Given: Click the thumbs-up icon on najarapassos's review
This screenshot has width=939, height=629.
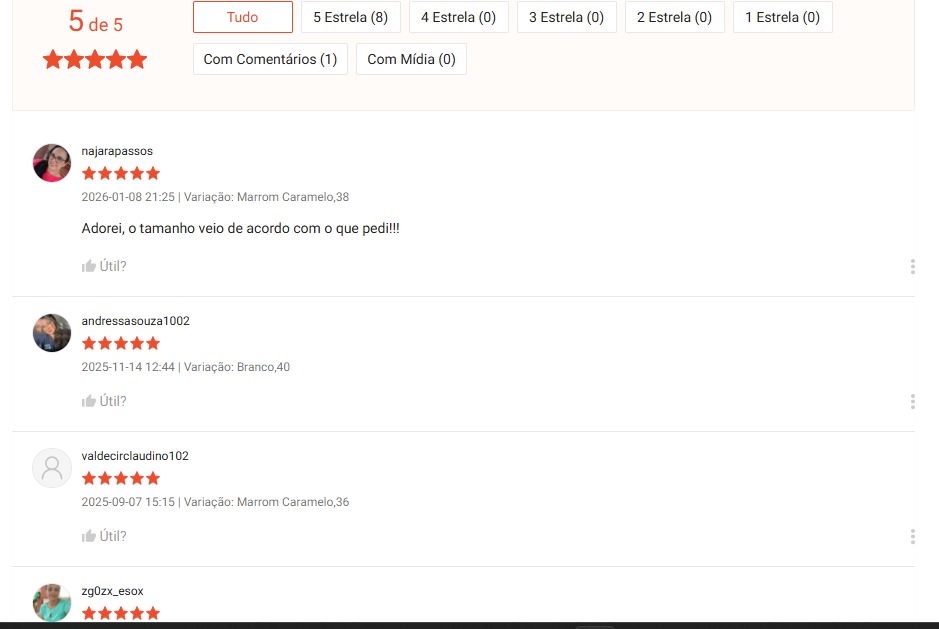Looking at the screenshot, I should tap(88, 265).
